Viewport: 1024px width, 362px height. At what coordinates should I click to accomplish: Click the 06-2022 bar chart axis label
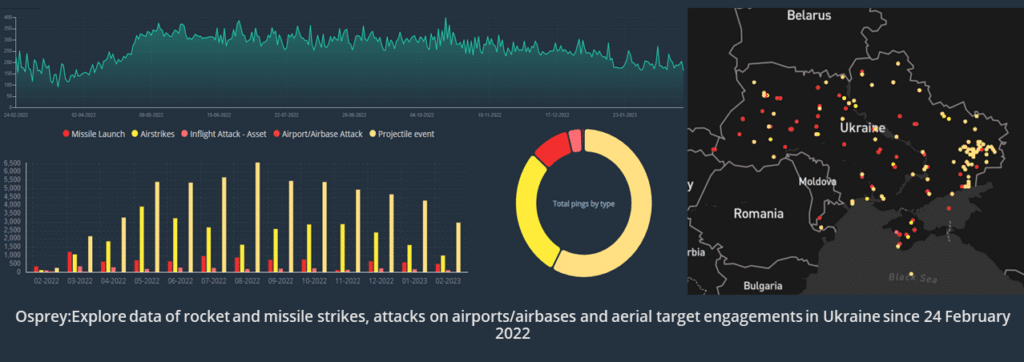180,281
